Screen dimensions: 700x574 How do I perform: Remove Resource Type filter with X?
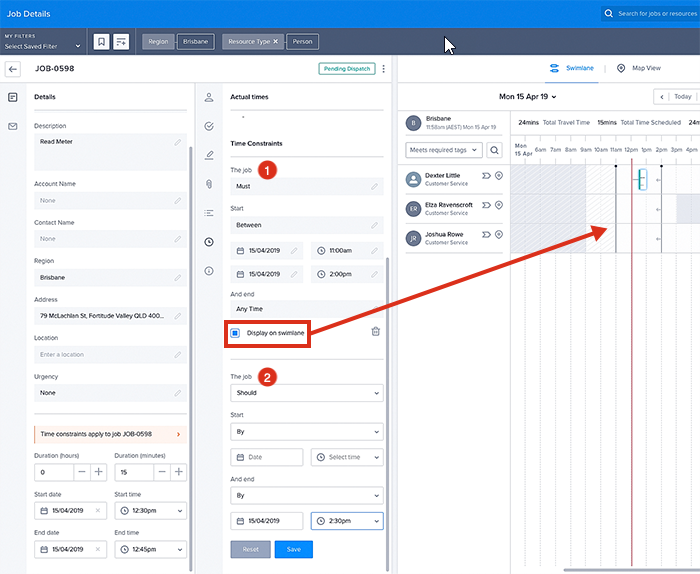pos(275,42)
